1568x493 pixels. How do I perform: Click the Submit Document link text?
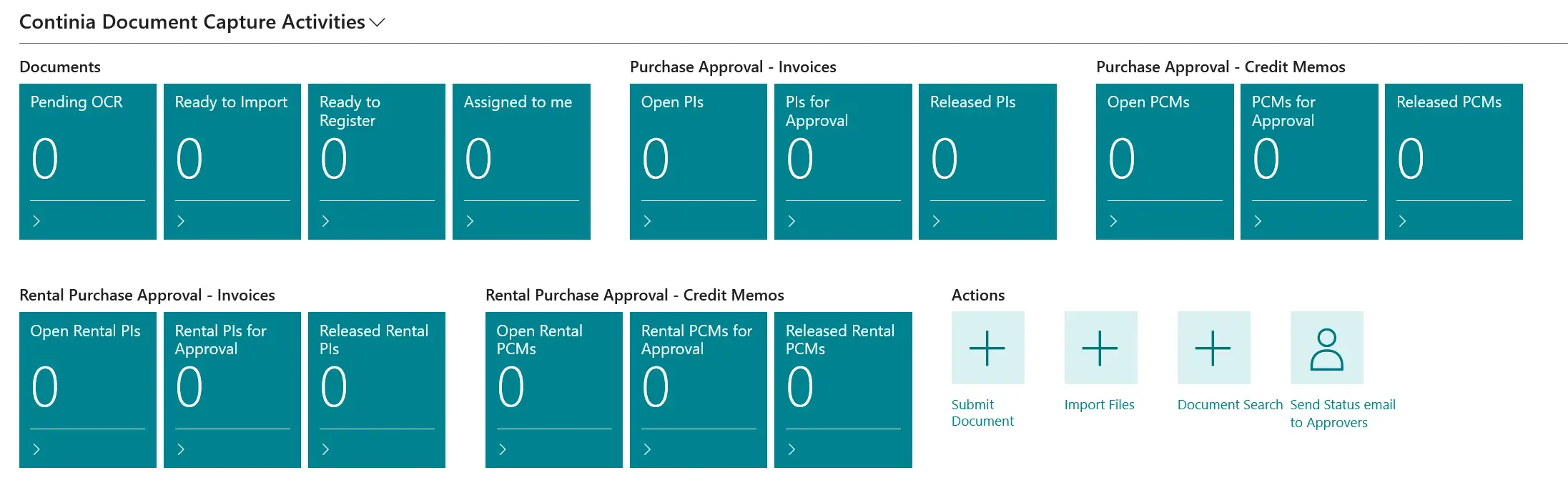tap(982, 413)
